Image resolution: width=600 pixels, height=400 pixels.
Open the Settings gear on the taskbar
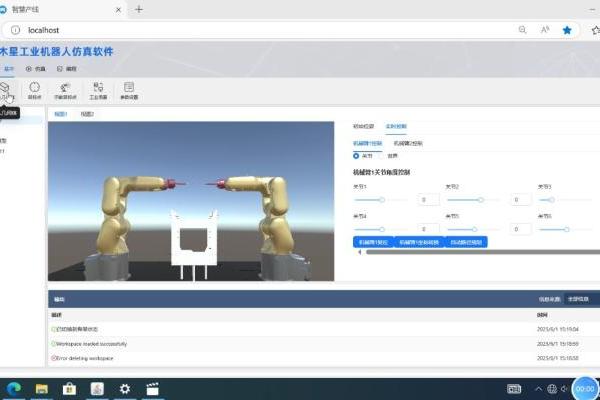(x=125, y=388)
